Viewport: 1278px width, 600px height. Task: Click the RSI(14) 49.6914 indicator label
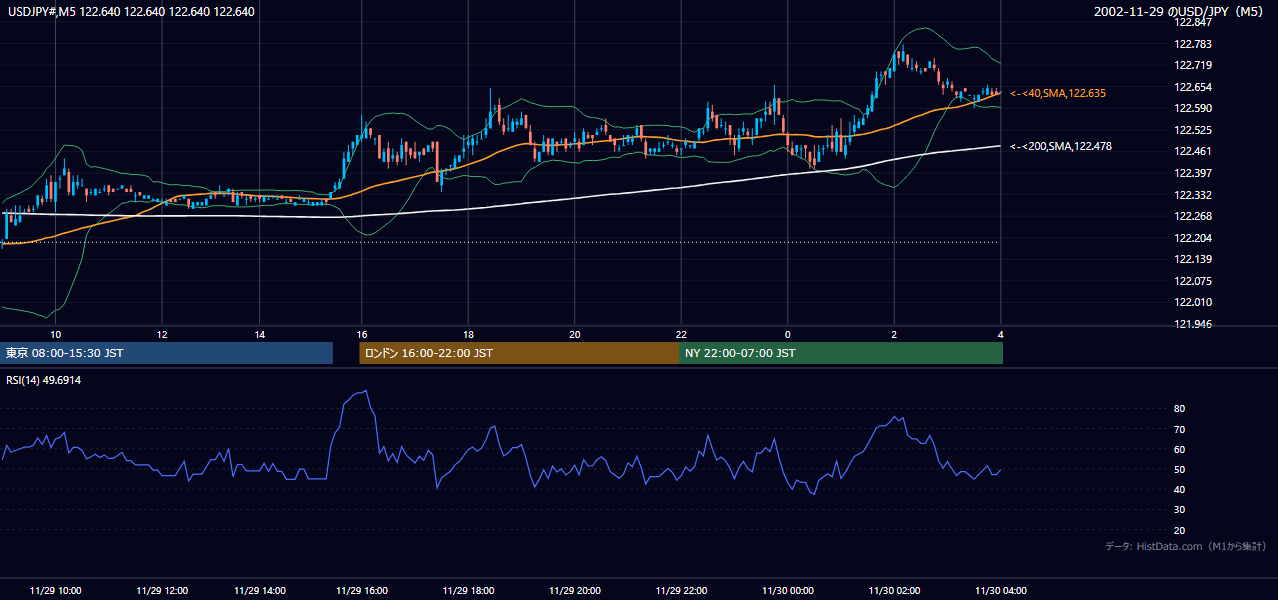point(44,380)
